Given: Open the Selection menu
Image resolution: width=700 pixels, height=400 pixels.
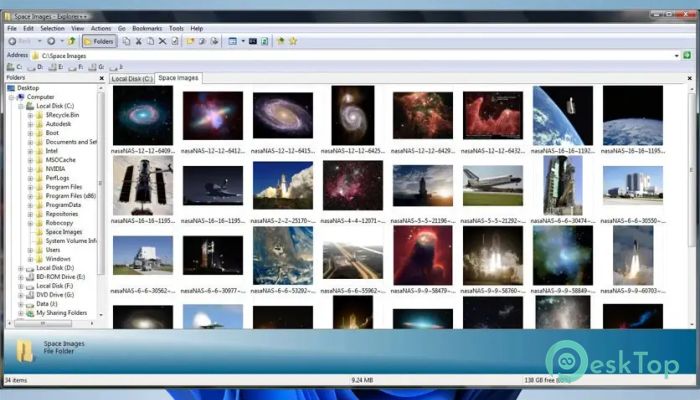Looking at the screenshot, I should tap(52, 28).
